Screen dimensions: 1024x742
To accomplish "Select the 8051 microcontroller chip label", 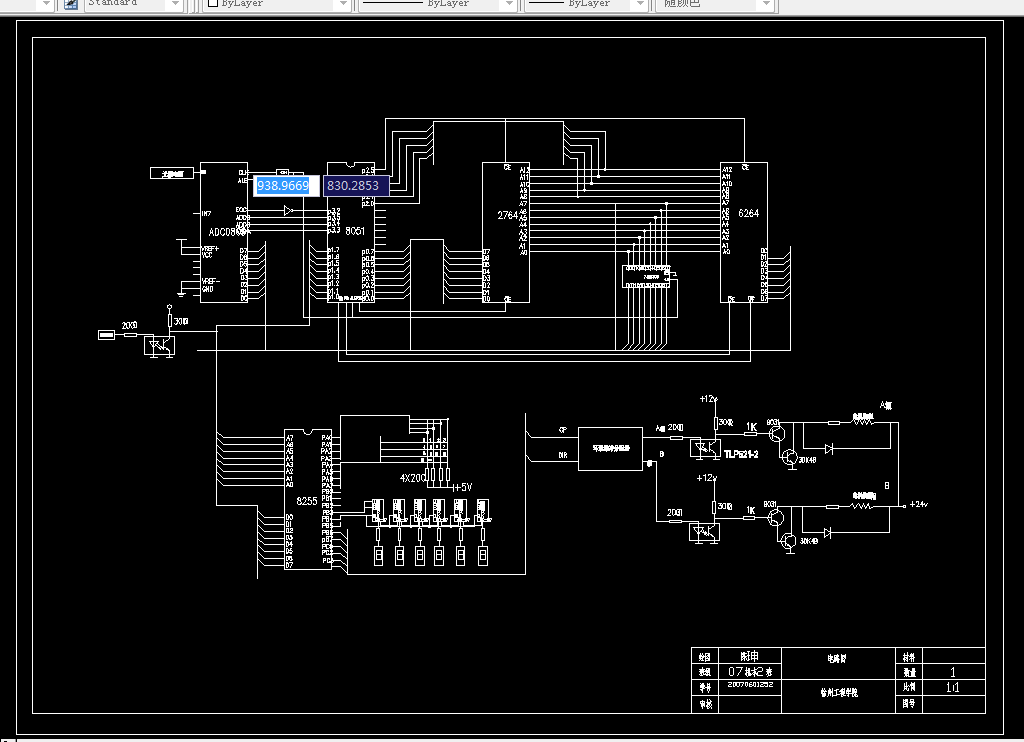I will click(355, 231).
